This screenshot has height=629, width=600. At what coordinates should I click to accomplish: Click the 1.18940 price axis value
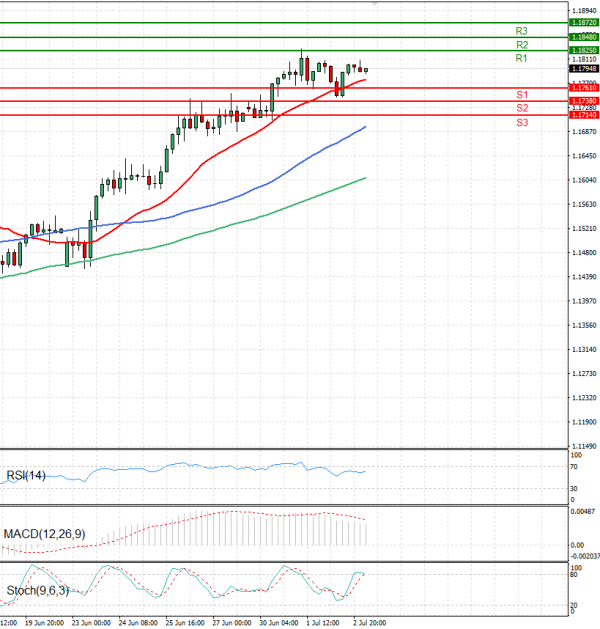coord(584,11)
